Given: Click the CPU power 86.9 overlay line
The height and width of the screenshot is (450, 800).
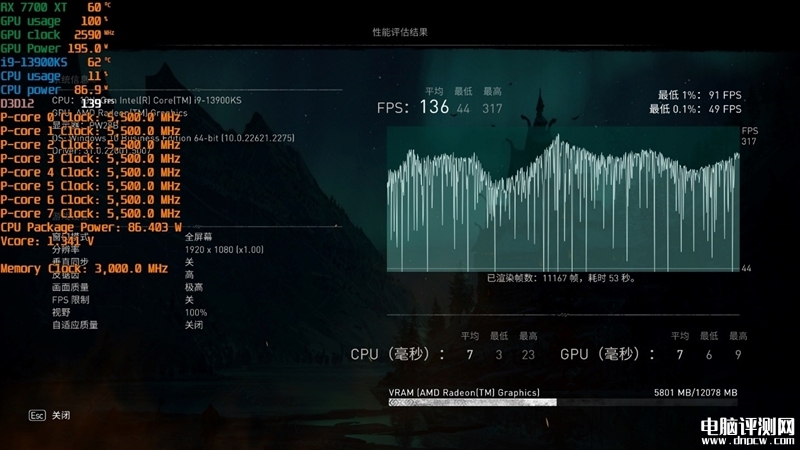Looking at the screenshot, I should click(54, 90).
